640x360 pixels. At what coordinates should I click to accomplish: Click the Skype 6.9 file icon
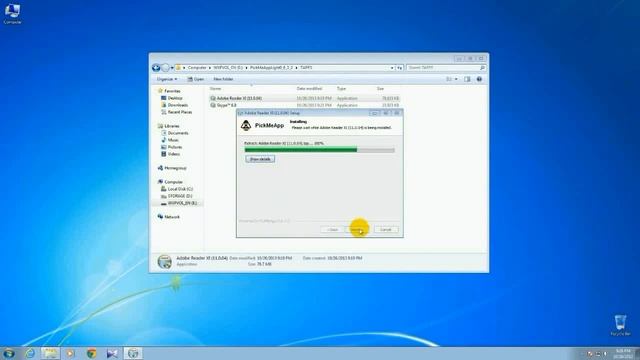[213, 105]
